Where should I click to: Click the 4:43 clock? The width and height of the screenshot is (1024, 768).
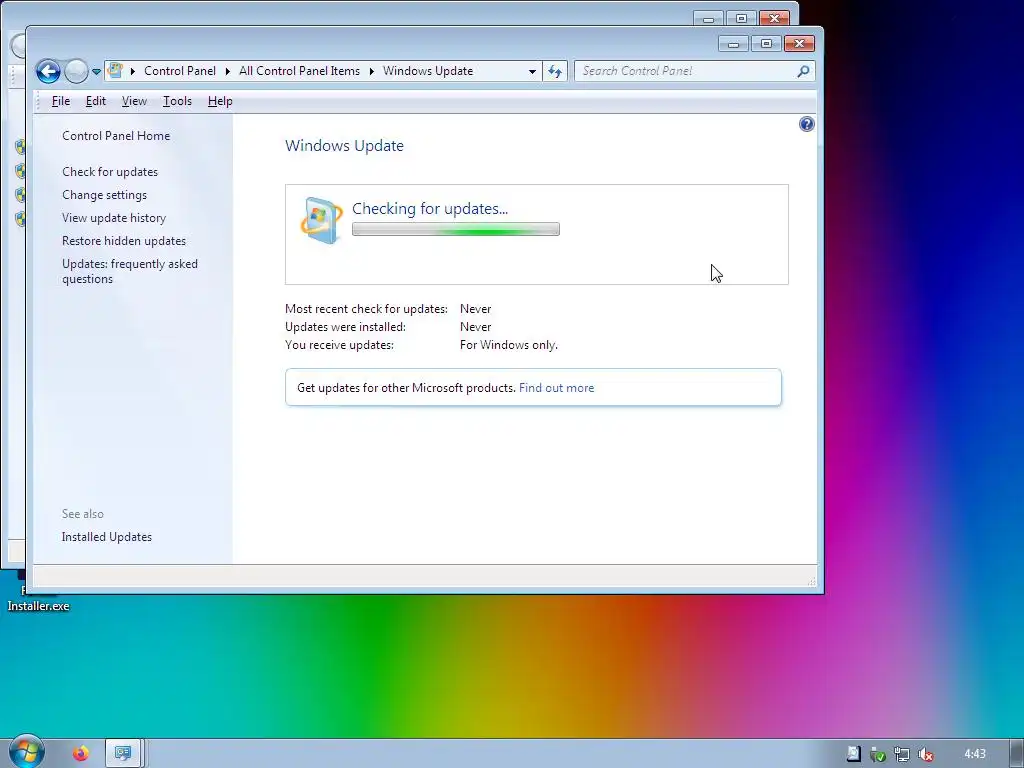pyautogui.click(x=975, y=754)
